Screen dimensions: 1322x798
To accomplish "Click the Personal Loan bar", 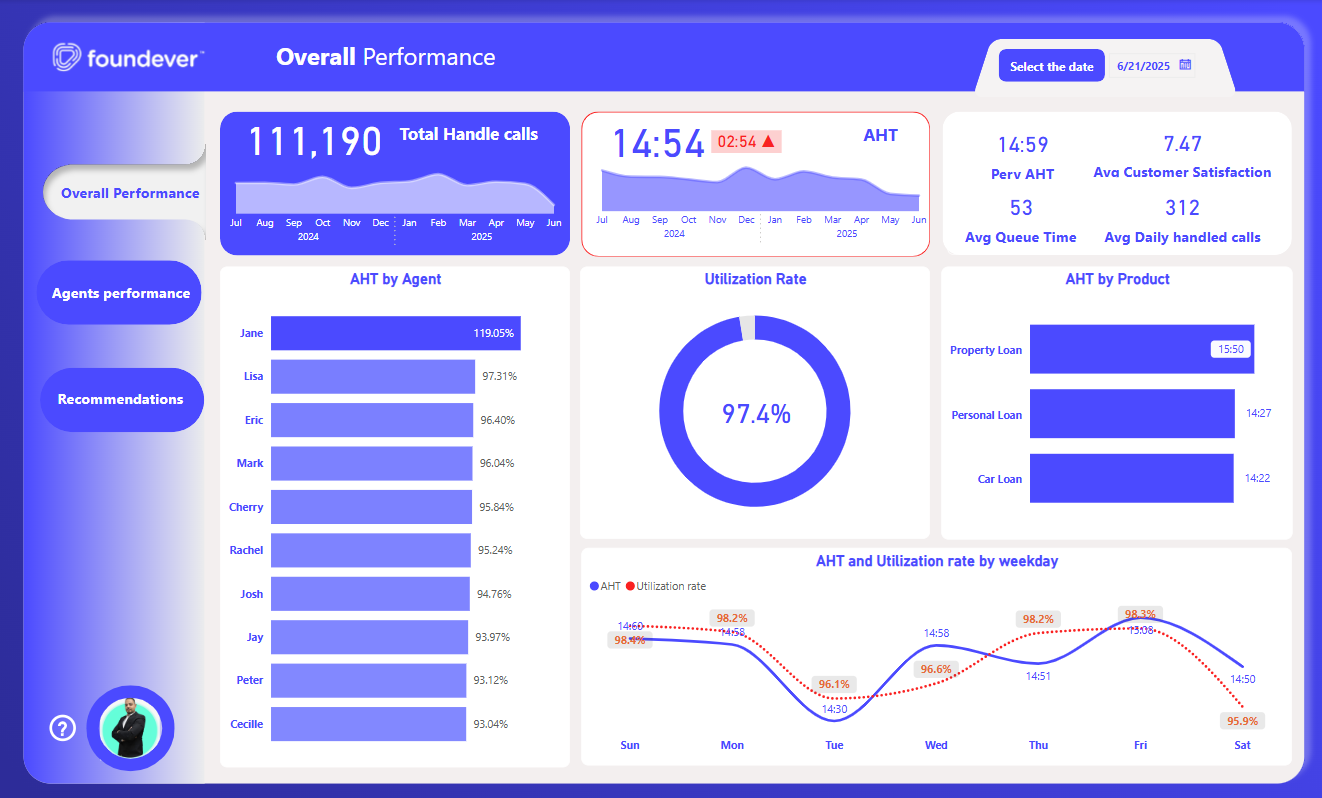I will click(1131, 414).
